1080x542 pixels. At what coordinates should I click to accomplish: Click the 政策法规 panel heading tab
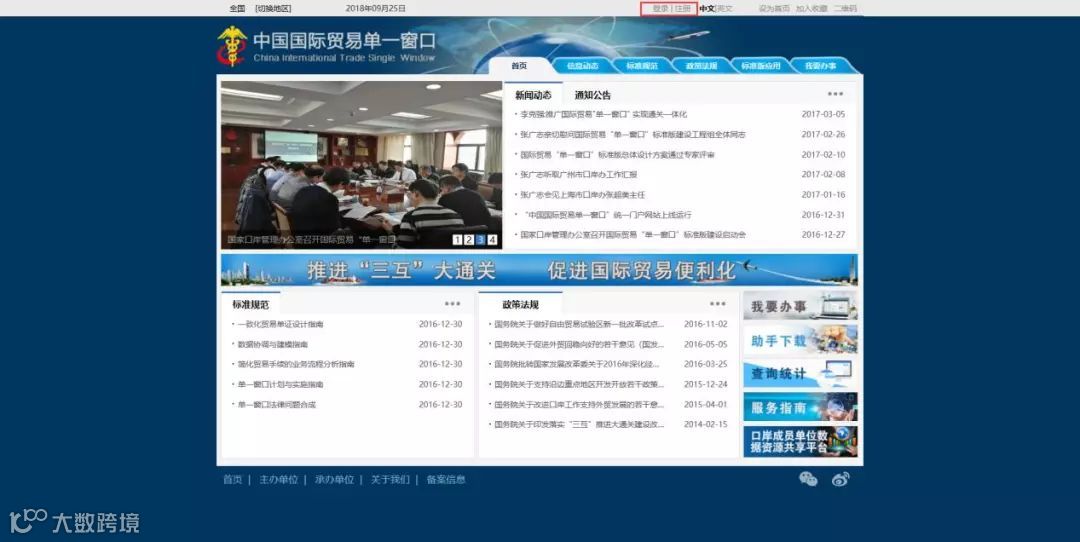point(521,304)
